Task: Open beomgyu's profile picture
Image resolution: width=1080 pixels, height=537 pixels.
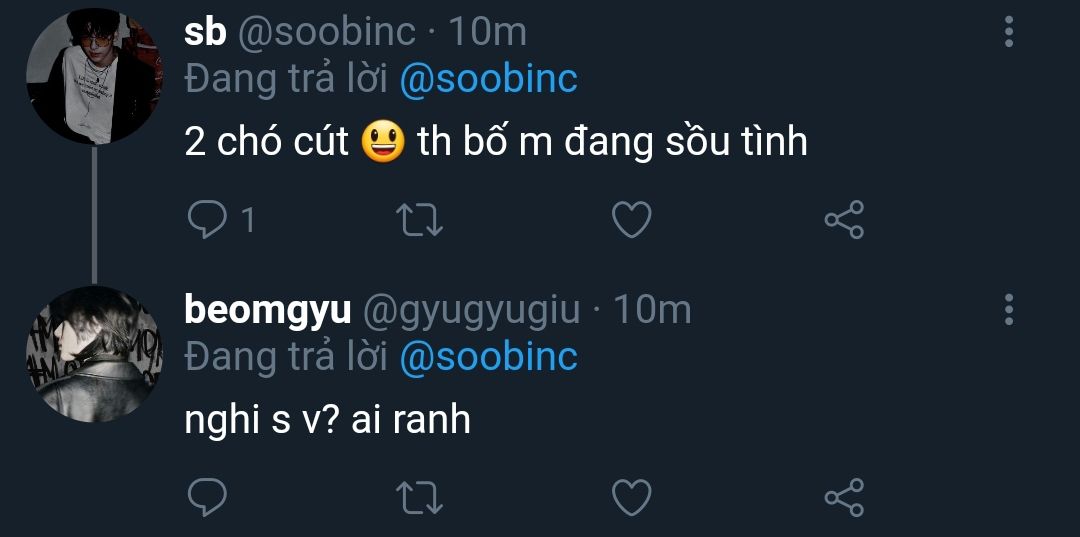Action: pos(94,353)
